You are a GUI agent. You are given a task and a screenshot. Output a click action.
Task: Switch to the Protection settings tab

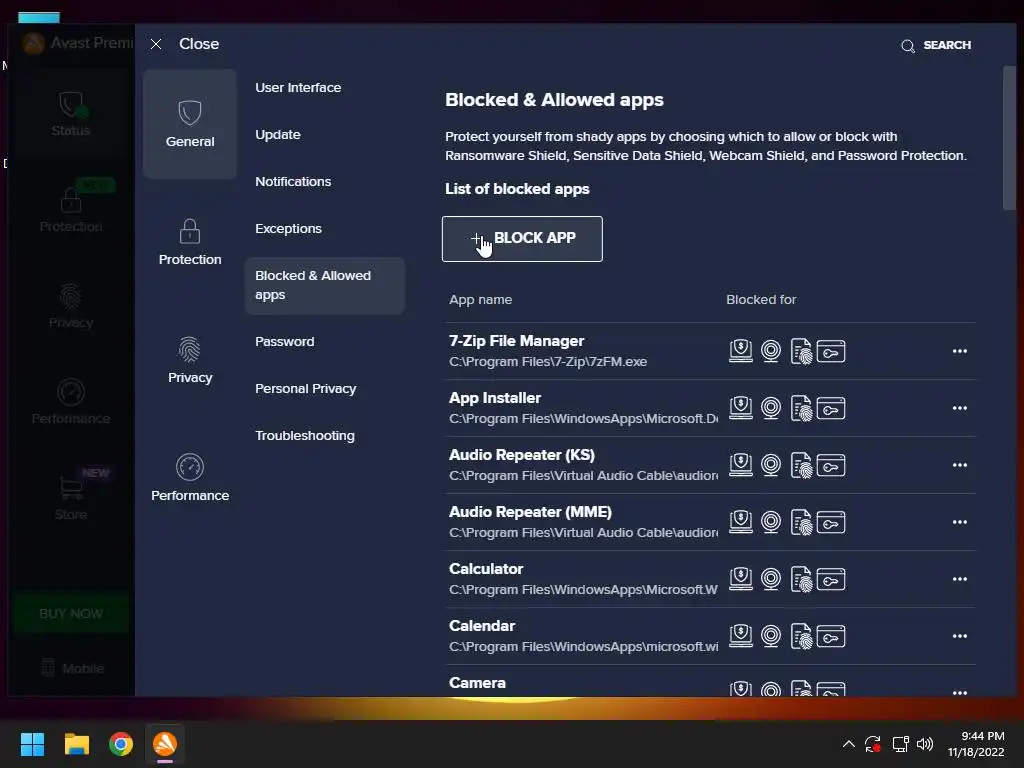189,242
